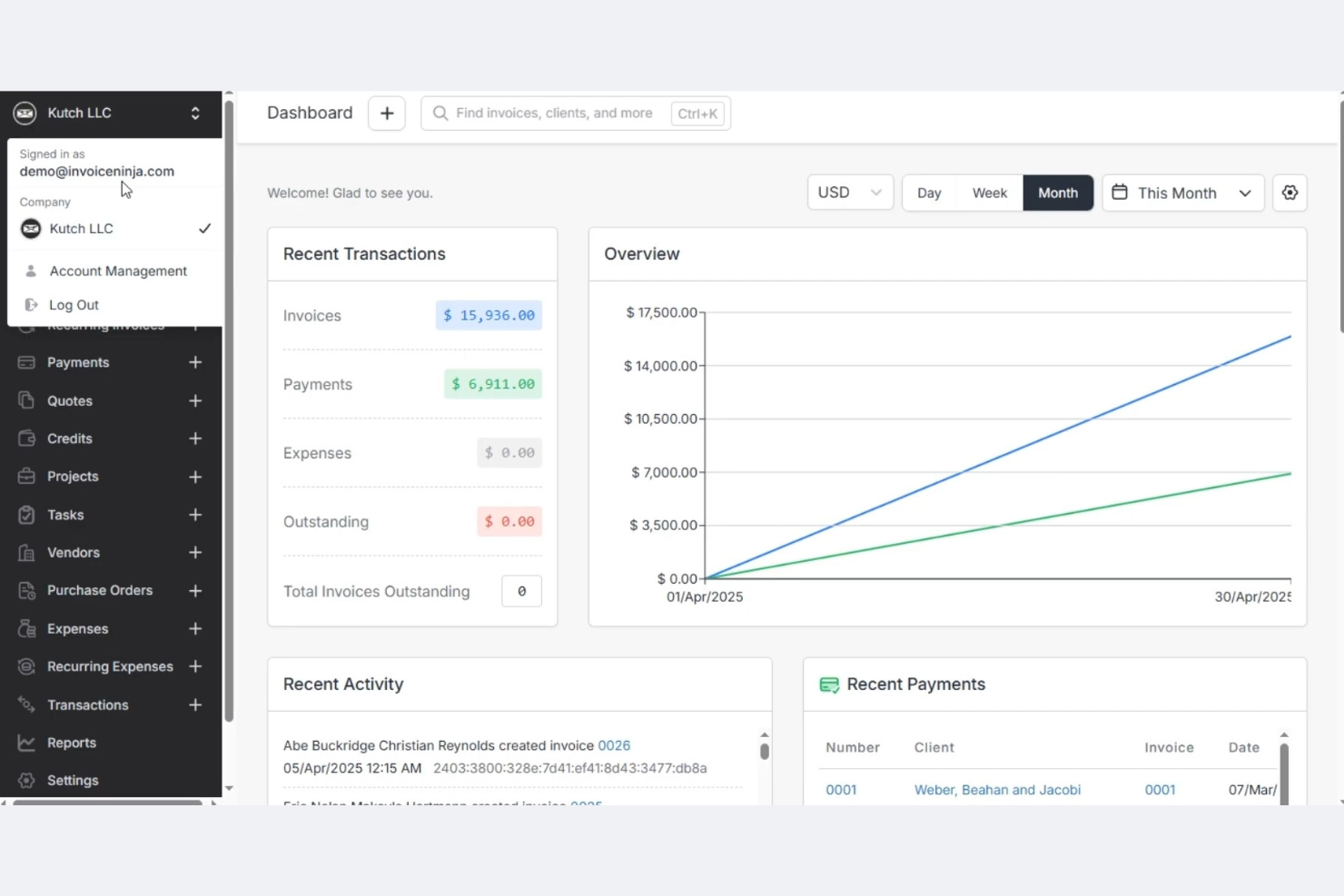
Task: Click the Recent Payments card icon
Action: (829, 684)
